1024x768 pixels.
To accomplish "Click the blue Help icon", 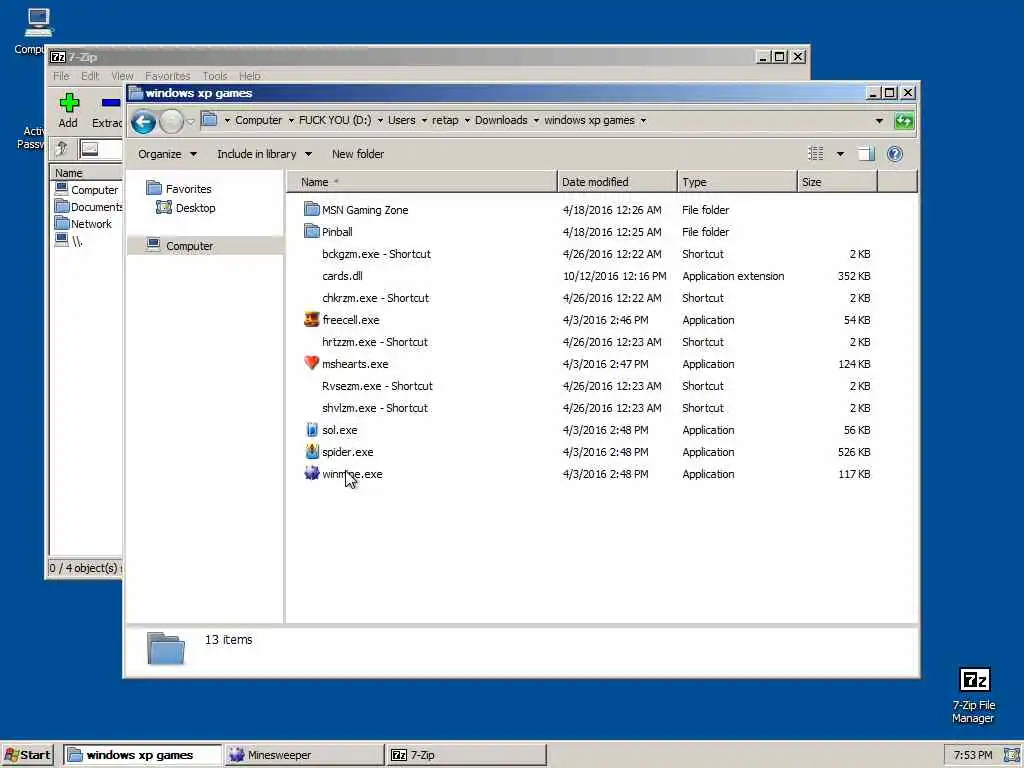I will point(895,153).
